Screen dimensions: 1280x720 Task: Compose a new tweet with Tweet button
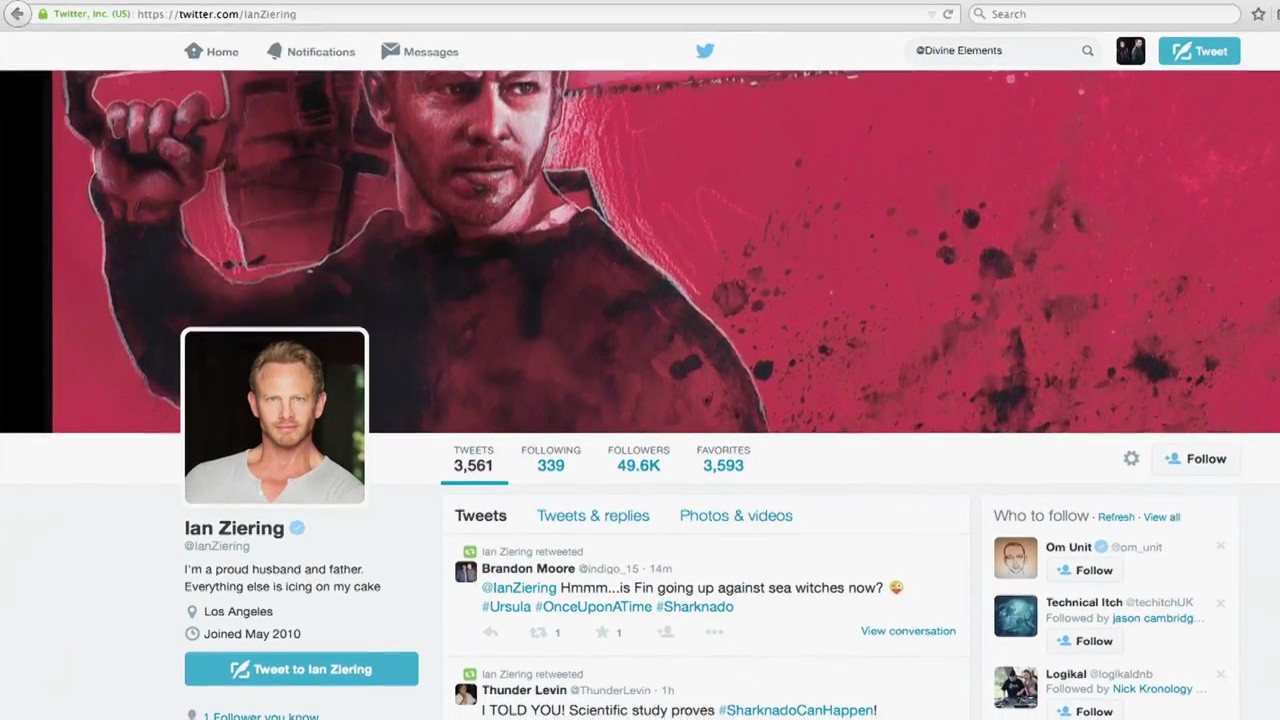click(x=1199, y=51)
